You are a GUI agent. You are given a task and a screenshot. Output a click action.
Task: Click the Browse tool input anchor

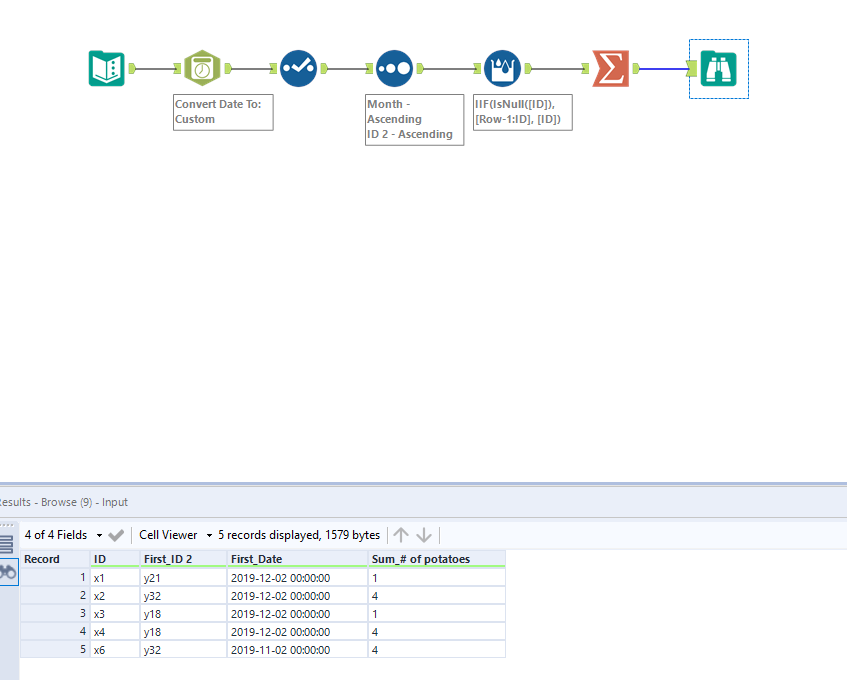tap(693, 69)
